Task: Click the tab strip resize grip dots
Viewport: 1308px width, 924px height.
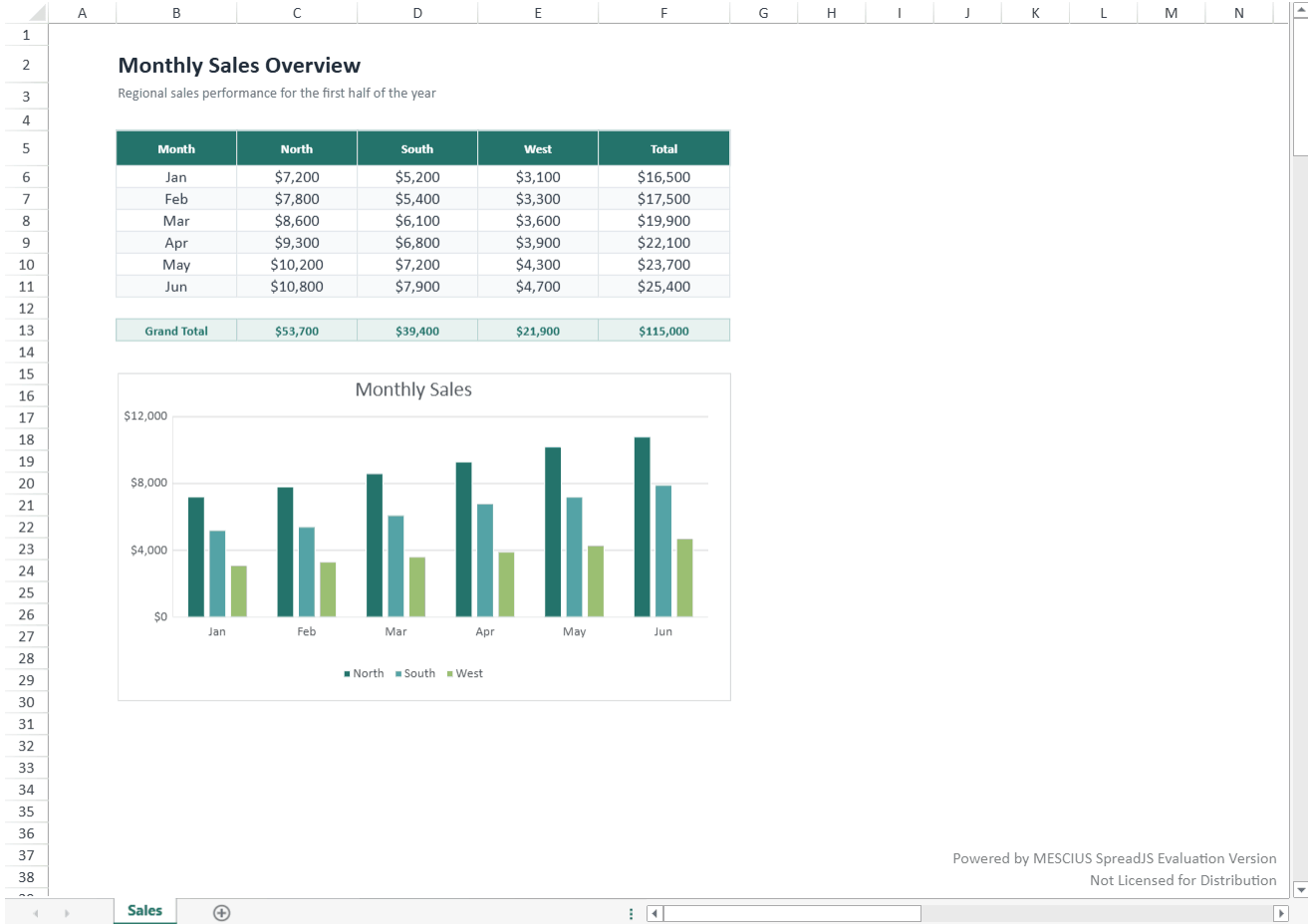Action: [631, 913]
